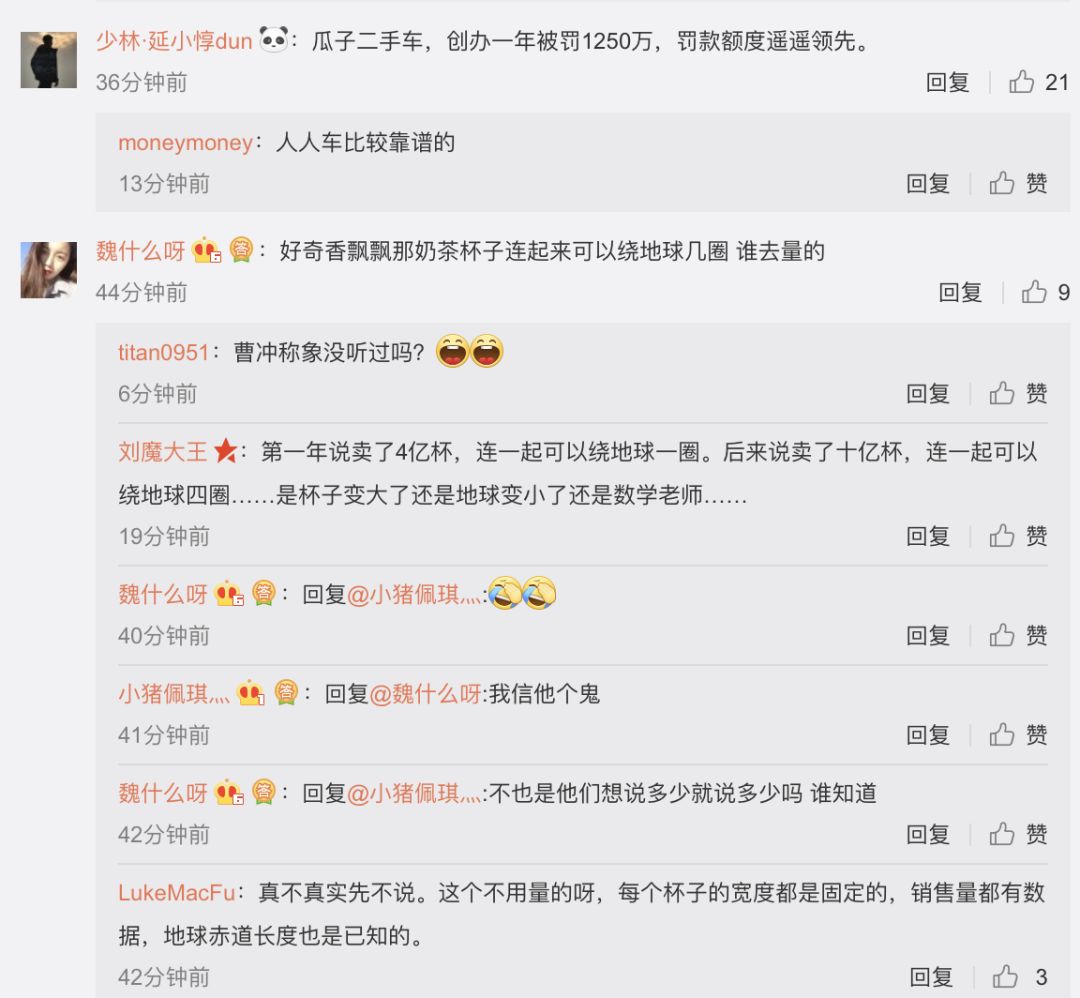Screen dimensions: 1080x998
Task: Like 刘魔大王's reply about 4亿杯
Action: pyautogui.click(x=1019, y=536)
